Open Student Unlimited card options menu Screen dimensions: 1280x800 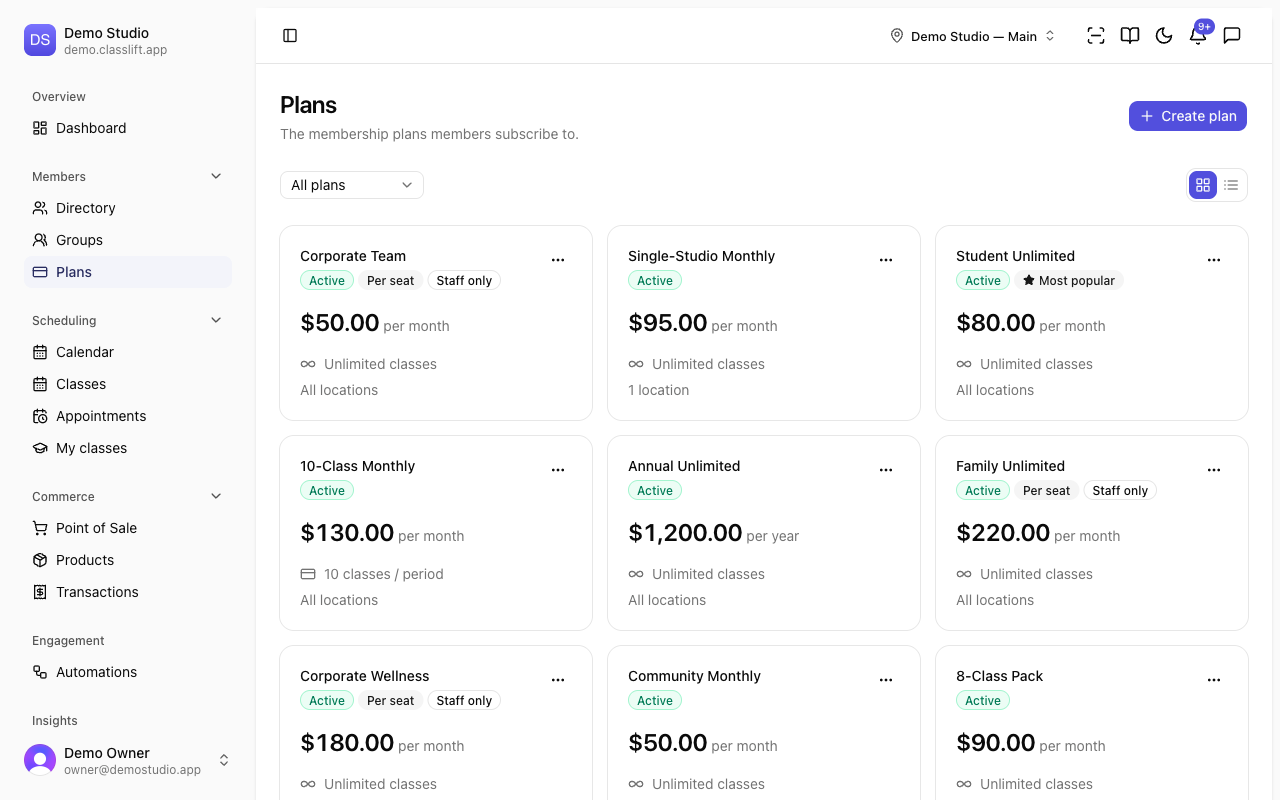click(1214, 260)
